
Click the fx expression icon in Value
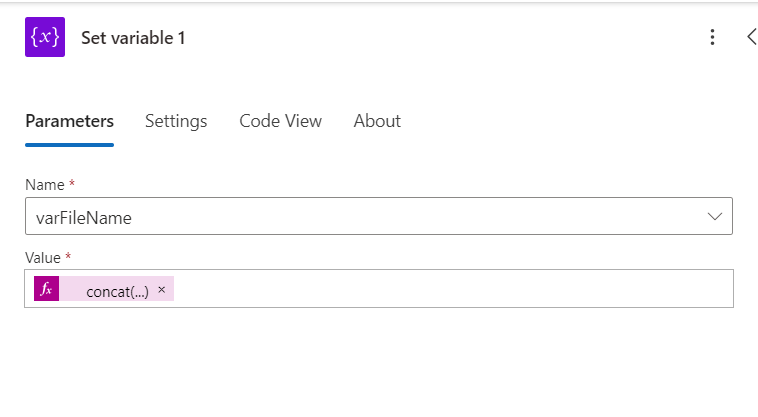[46, 289]
